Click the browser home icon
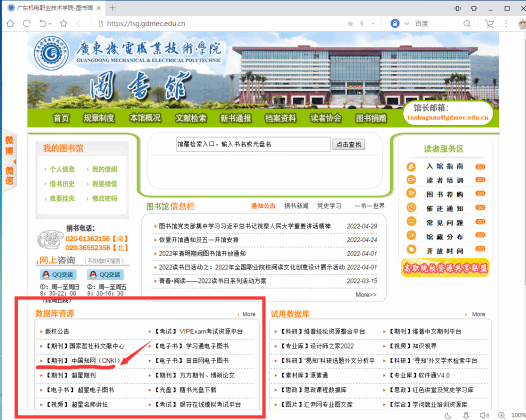Screen dimensions: 526x420 10,23
